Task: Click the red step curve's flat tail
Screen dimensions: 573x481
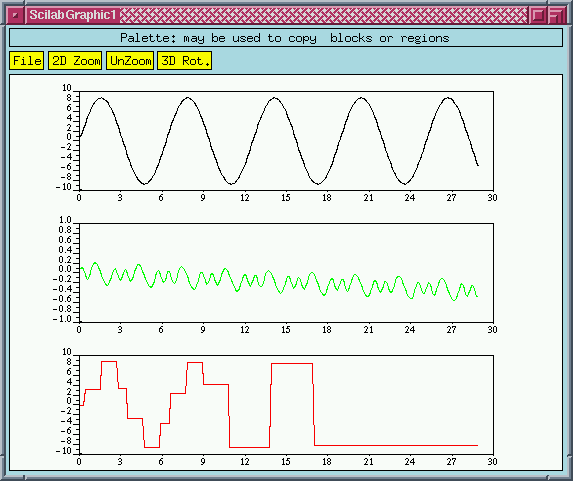Action: pos(396,445)
